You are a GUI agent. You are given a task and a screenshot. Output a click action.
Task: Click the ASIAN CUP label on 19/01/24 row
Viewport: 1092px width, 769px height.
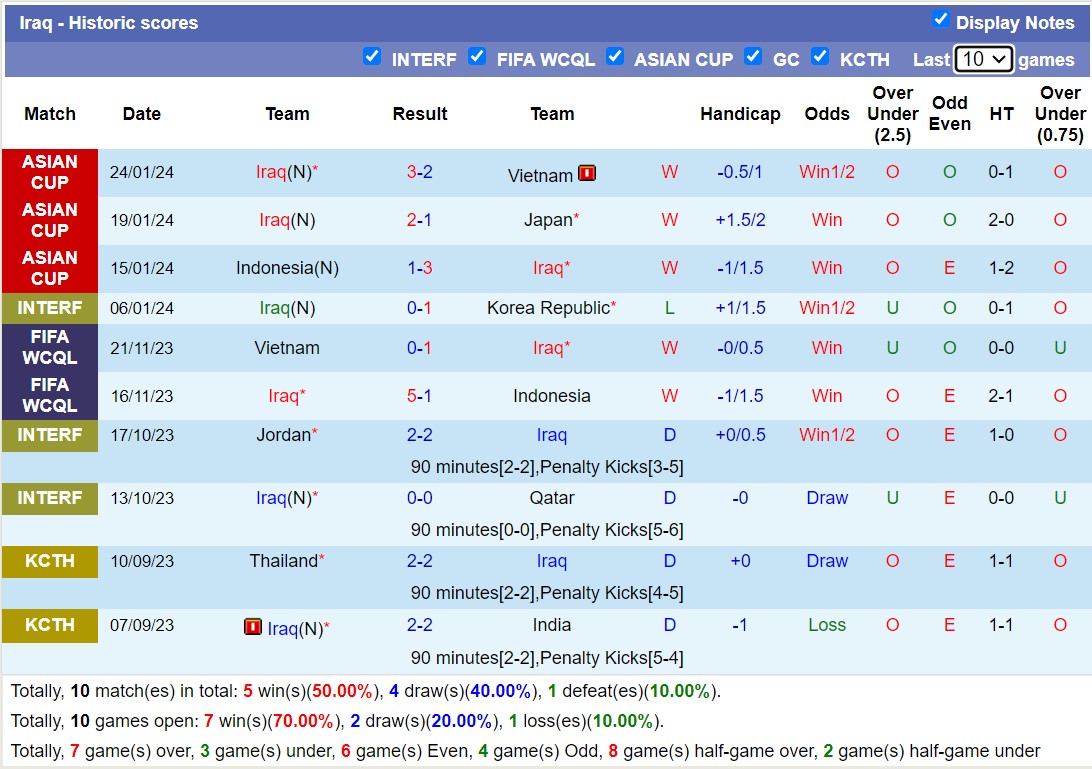50,220
